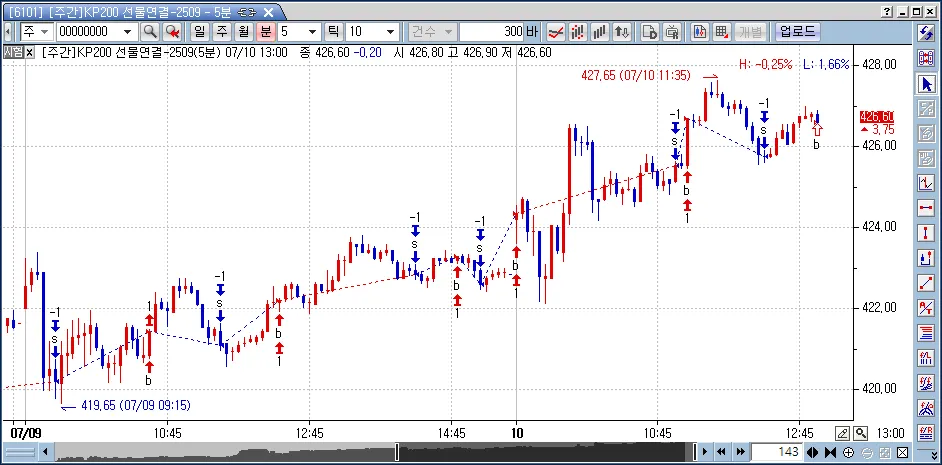Click the help question mark button
The width and height of the screenshot is (942, 465).
[x=888, y=11]
